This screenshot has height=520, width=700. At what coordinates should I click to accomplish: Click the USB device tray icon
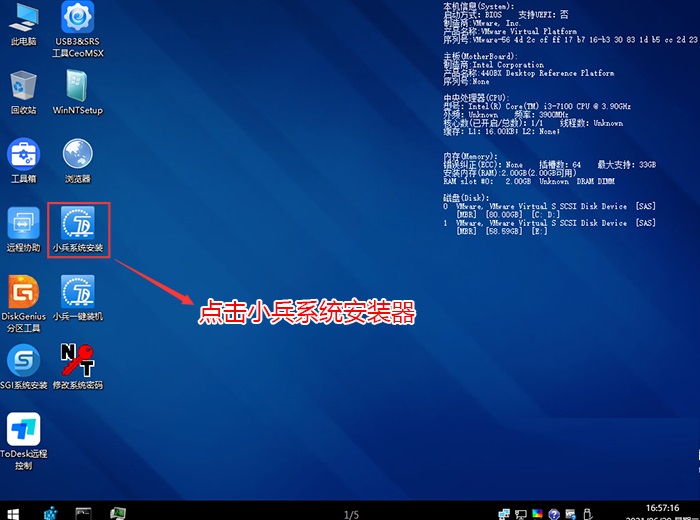pos(587,514)
